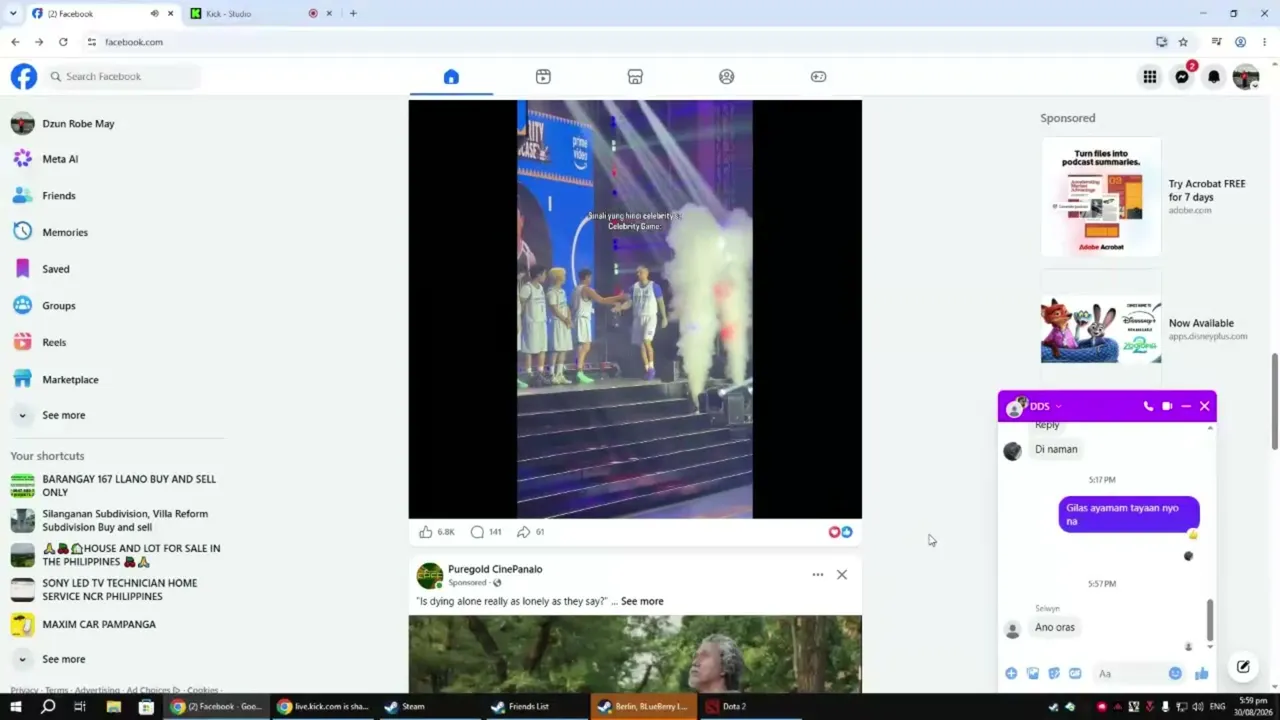
Task: Bookmark this page with the star
Action: coord(1183,42)
